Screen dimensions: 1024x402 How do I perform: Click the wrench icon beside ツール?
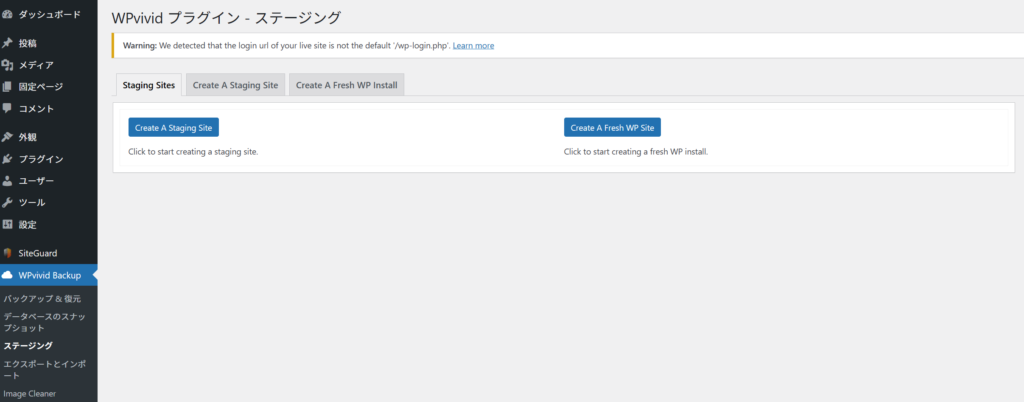[x=8, y=203]
